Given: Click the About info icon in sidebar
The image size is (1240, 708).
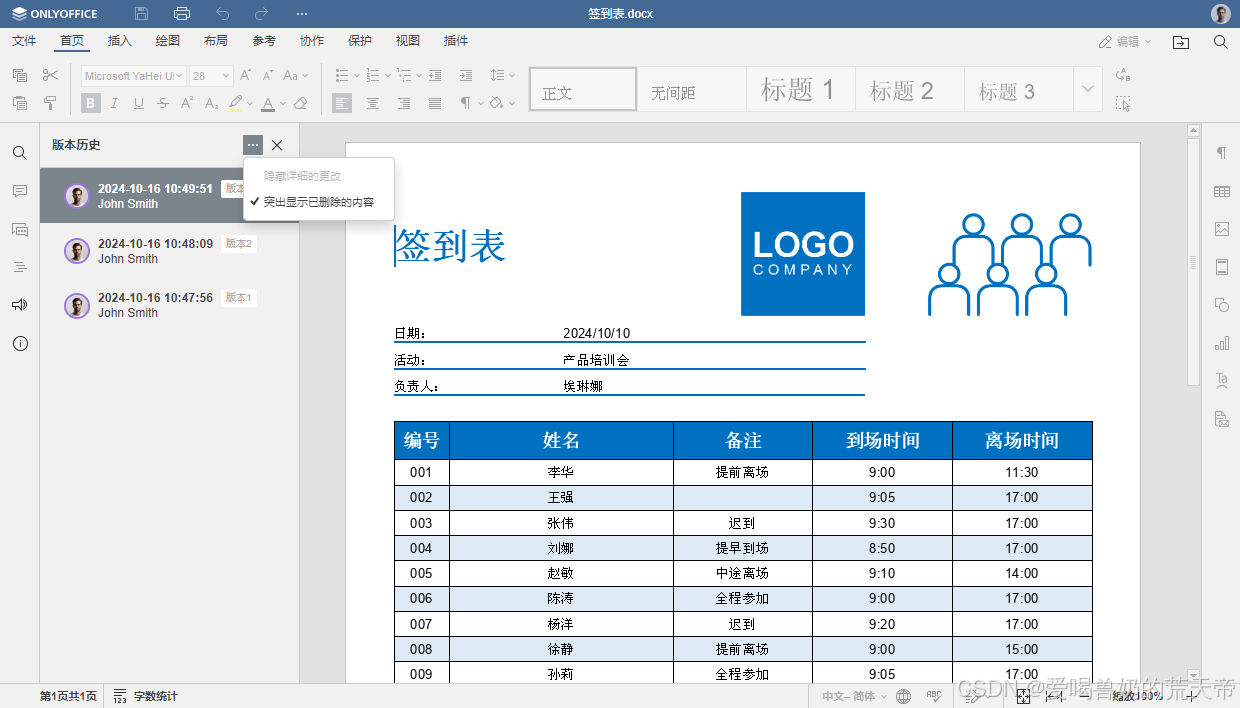Looking at the screenshot, I should coord(20,343).
